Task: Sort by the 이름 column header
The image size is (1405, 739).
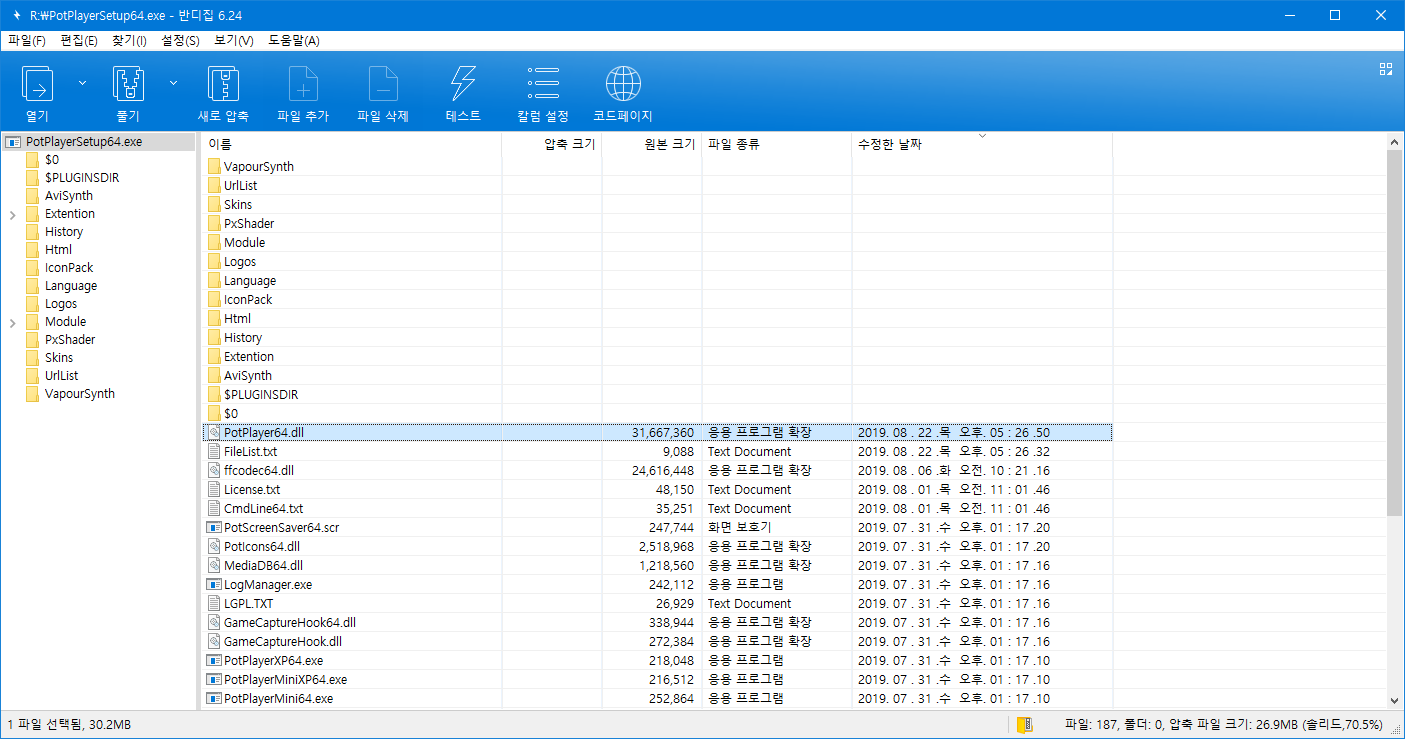Action: point(352,144)
